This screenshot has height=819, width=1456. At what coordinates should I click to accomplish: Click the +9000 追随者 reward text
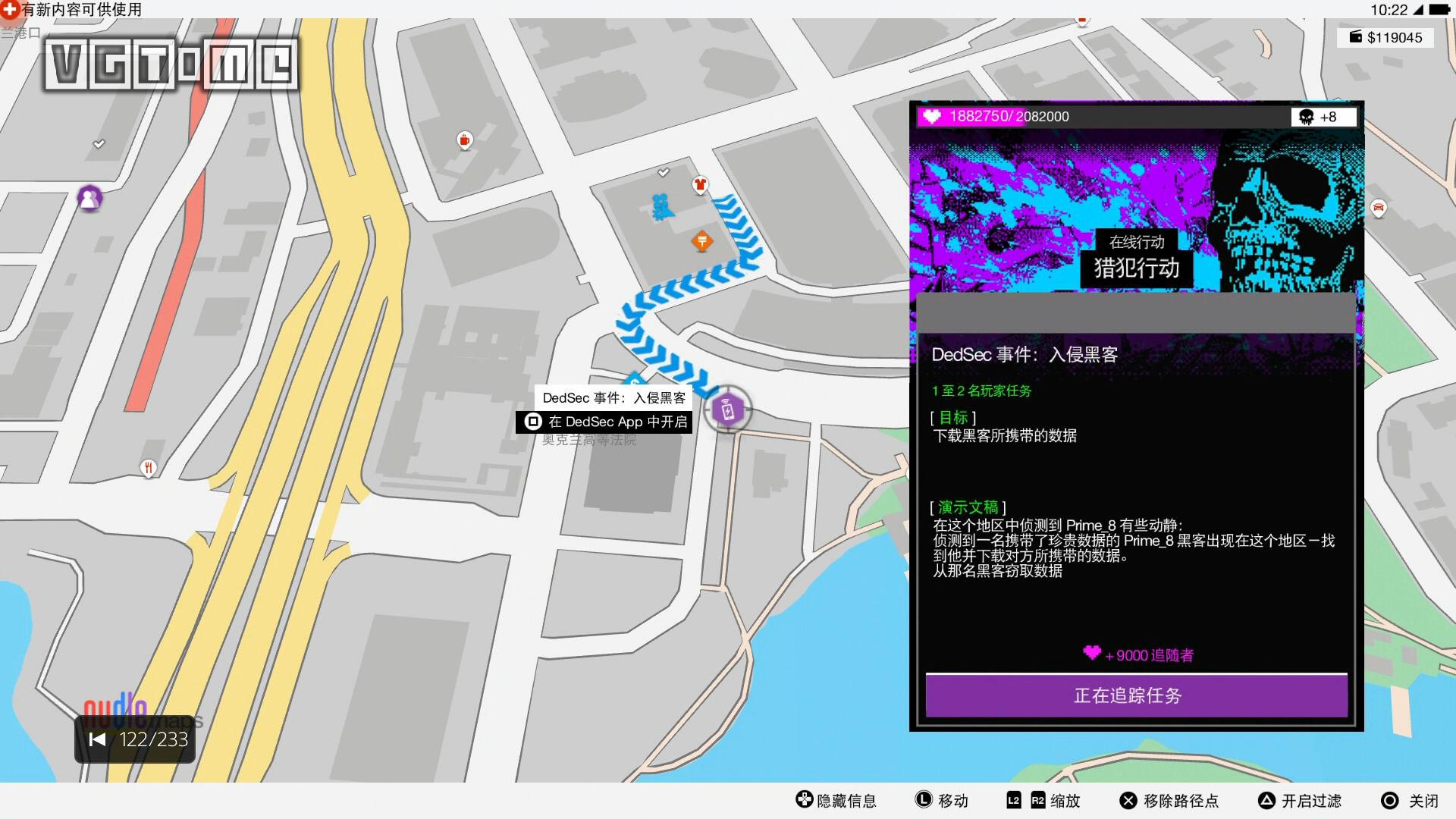point(1149,655)
